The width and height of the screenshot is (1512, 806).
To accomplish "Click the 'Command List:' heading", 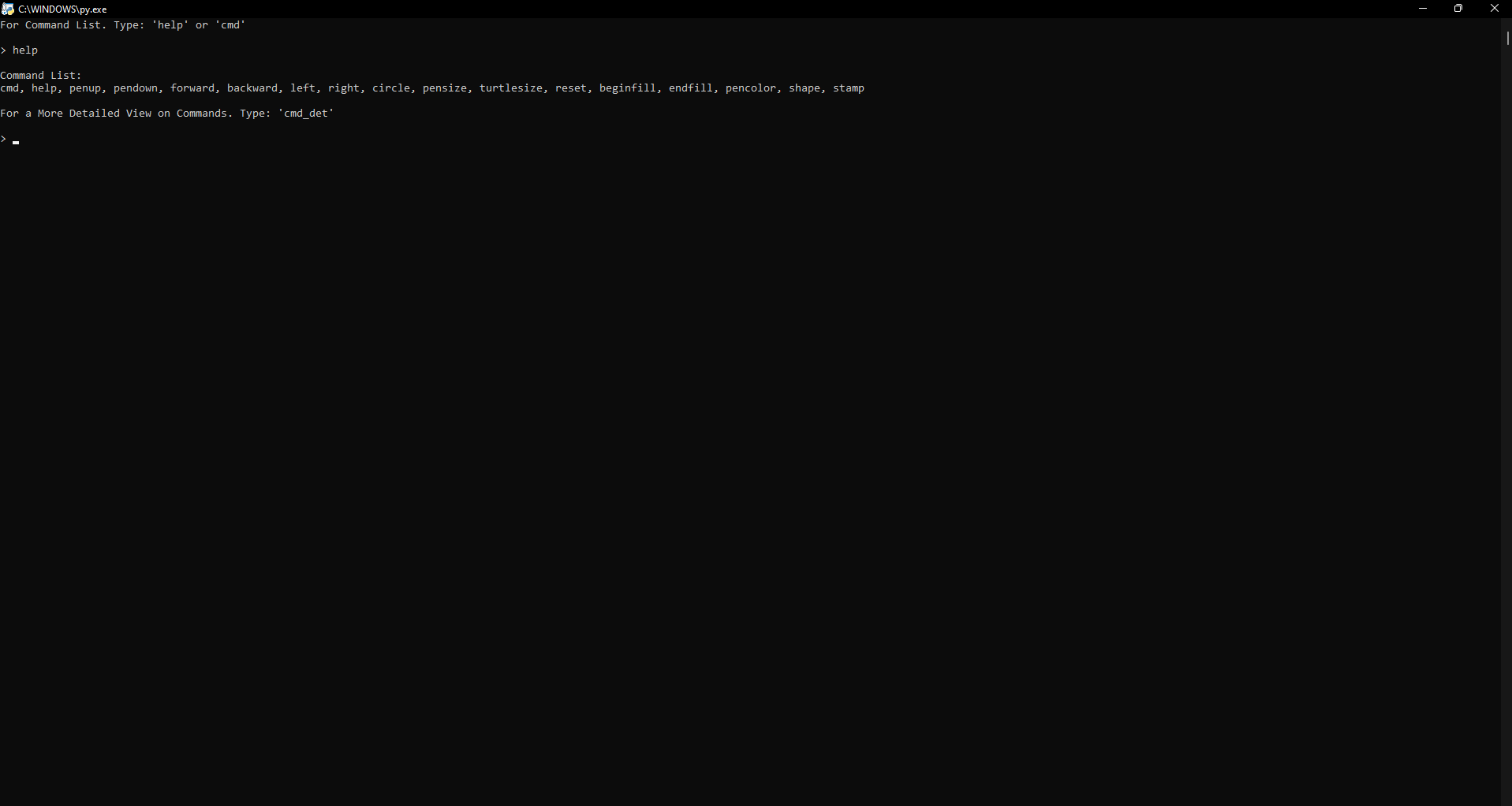I will (41, 76).
